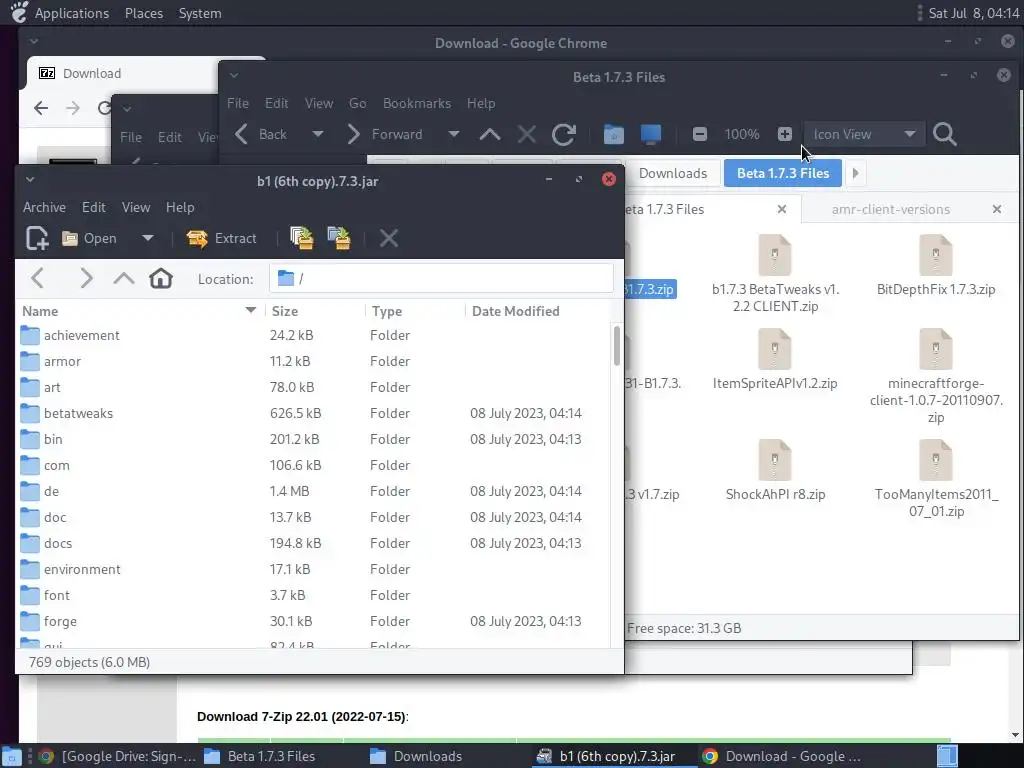Click the search magnifier in file manager
The width and height of the screenshot is (1024, 768).
pos(944,135)
